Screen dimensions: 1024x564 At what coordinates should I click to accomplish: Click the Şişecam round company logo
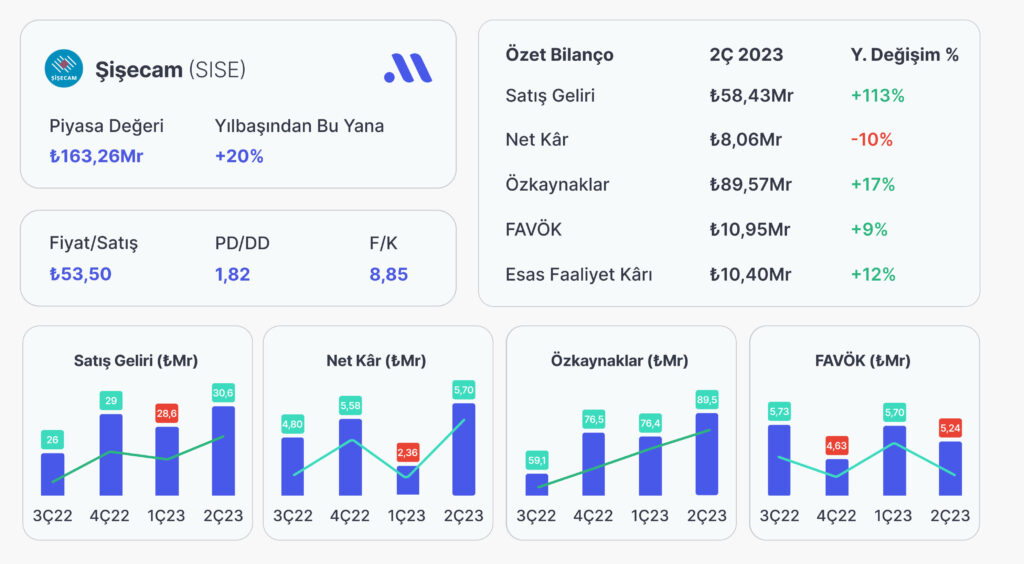click(x=64, y=69)
